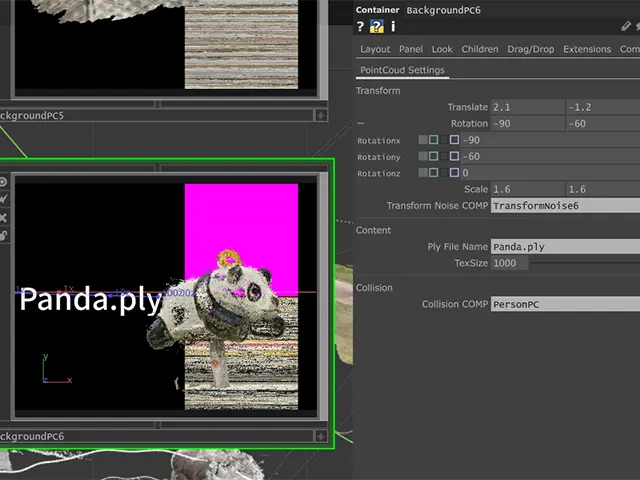Click the bypass X flag on BackgroundPC6
The image size is (640, 480).
pos(4,217)
